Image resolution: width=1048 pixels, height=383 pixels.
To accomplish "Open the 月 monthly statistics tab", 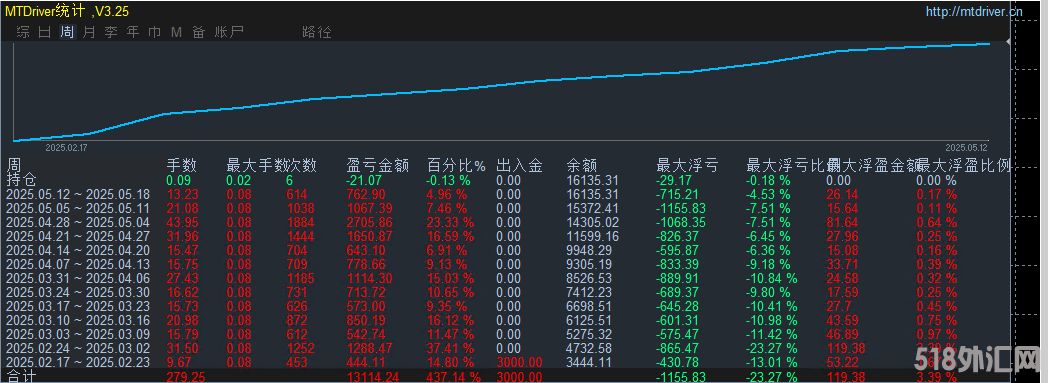I will pos(89,32).
